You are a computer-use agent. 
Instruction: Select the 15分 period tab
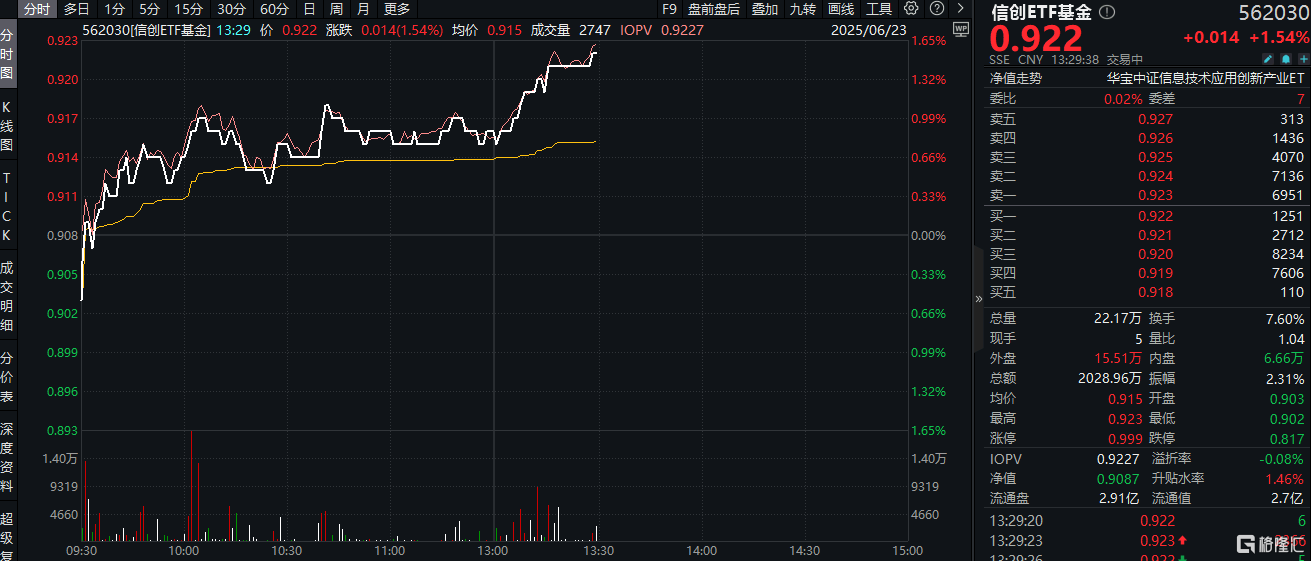point(189,9)
